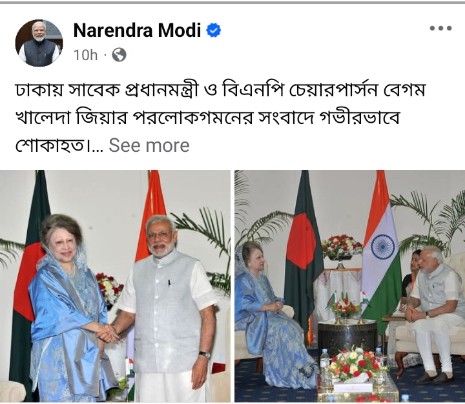Click the second line of Bengali post text
The image size is (465, 404).
(x=207, y=117)
